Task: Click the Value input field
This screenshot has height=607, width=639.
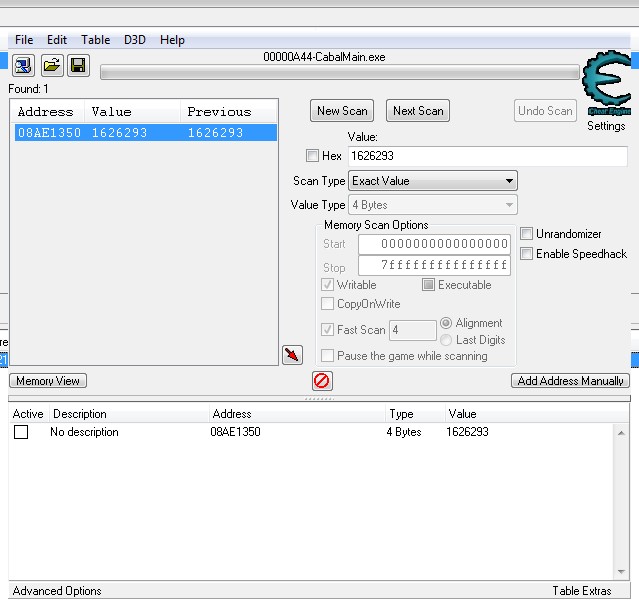Action: (487, 157)
